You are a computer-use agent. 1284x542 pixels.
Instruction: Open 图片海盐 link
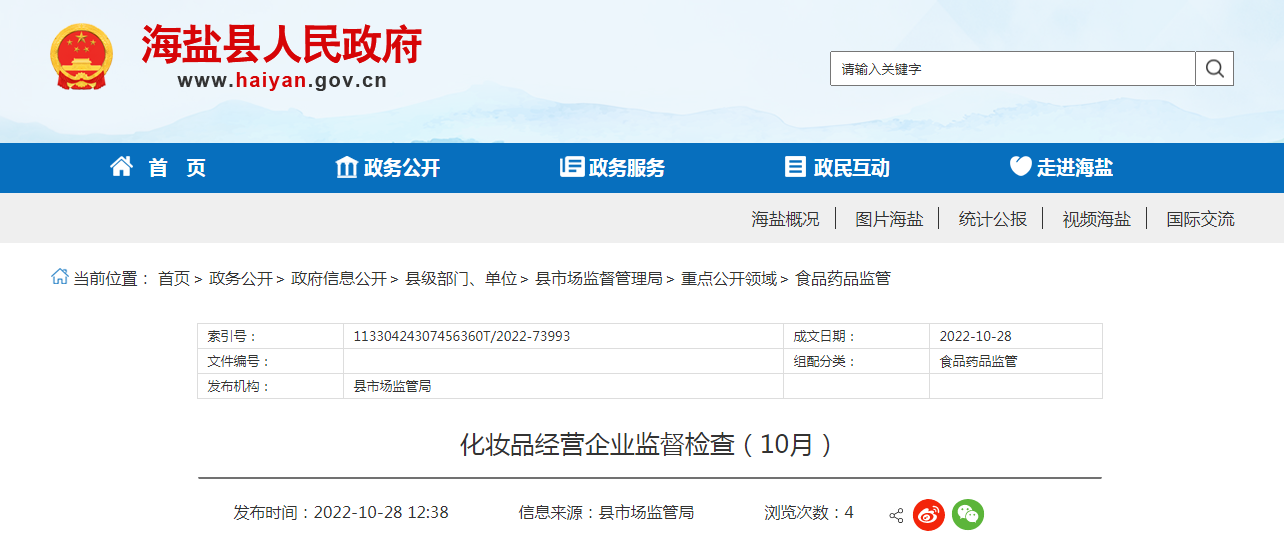point(889,219)
